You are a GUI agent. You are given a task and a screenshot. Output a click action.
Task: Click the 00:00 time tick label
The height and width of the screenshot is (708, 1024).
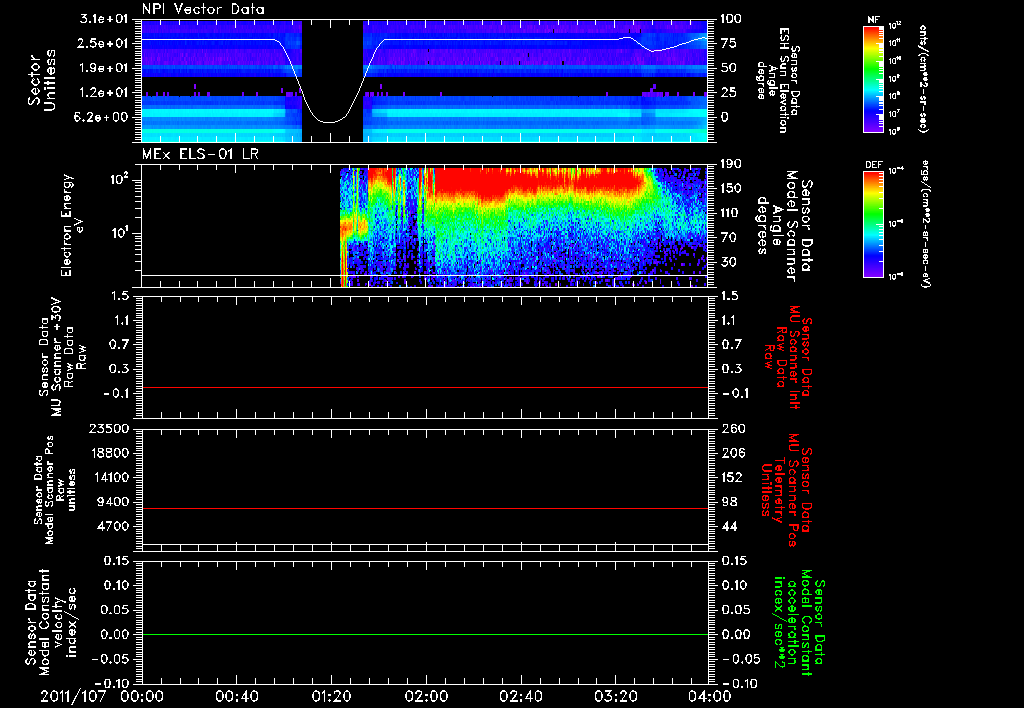(x=142, y=696)
